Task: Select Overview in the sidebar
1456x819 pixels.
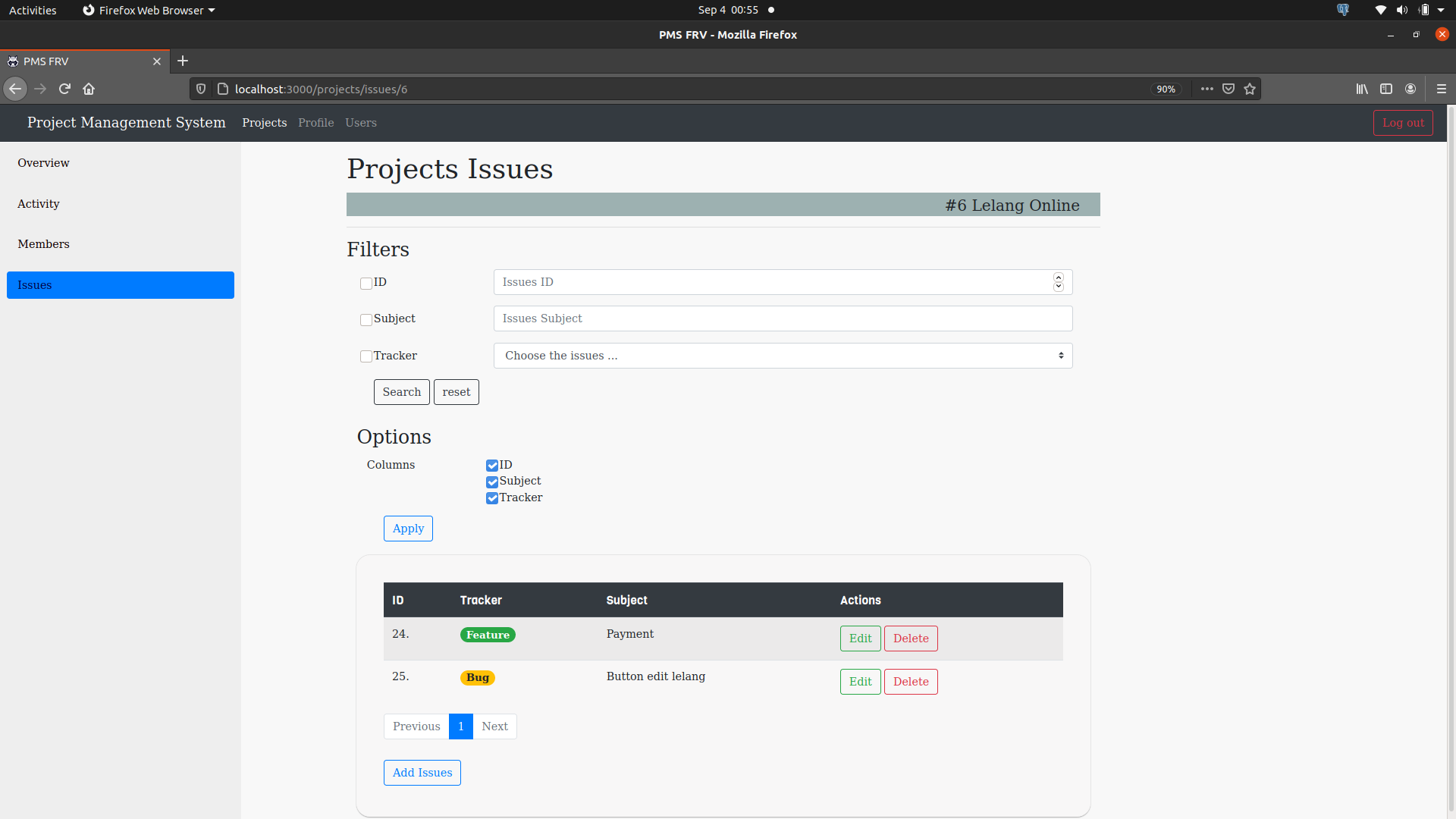Action: click(121, 163)
